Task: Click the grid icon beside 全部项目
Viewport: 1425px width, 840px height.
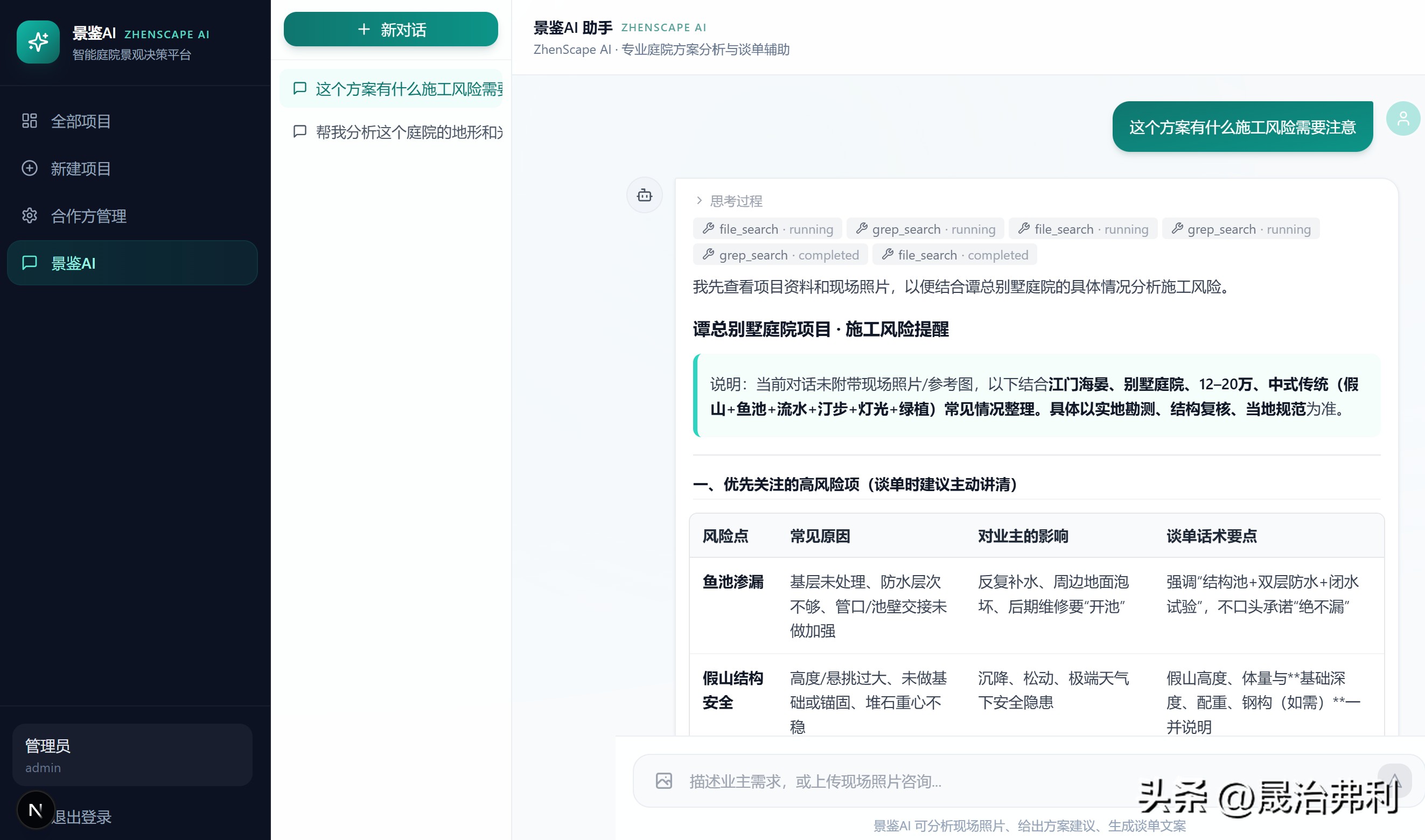Action: pos(30,121)
